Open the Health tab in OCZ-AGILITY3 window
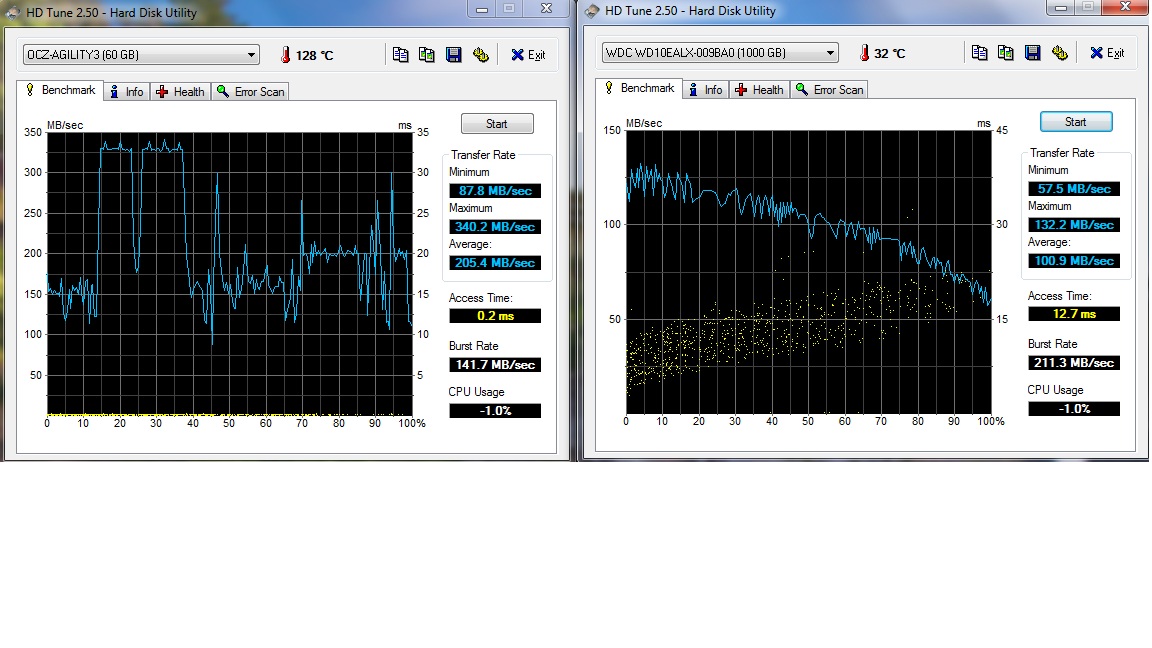Screen dimensions: 1152x648 (x=180, y=92)
